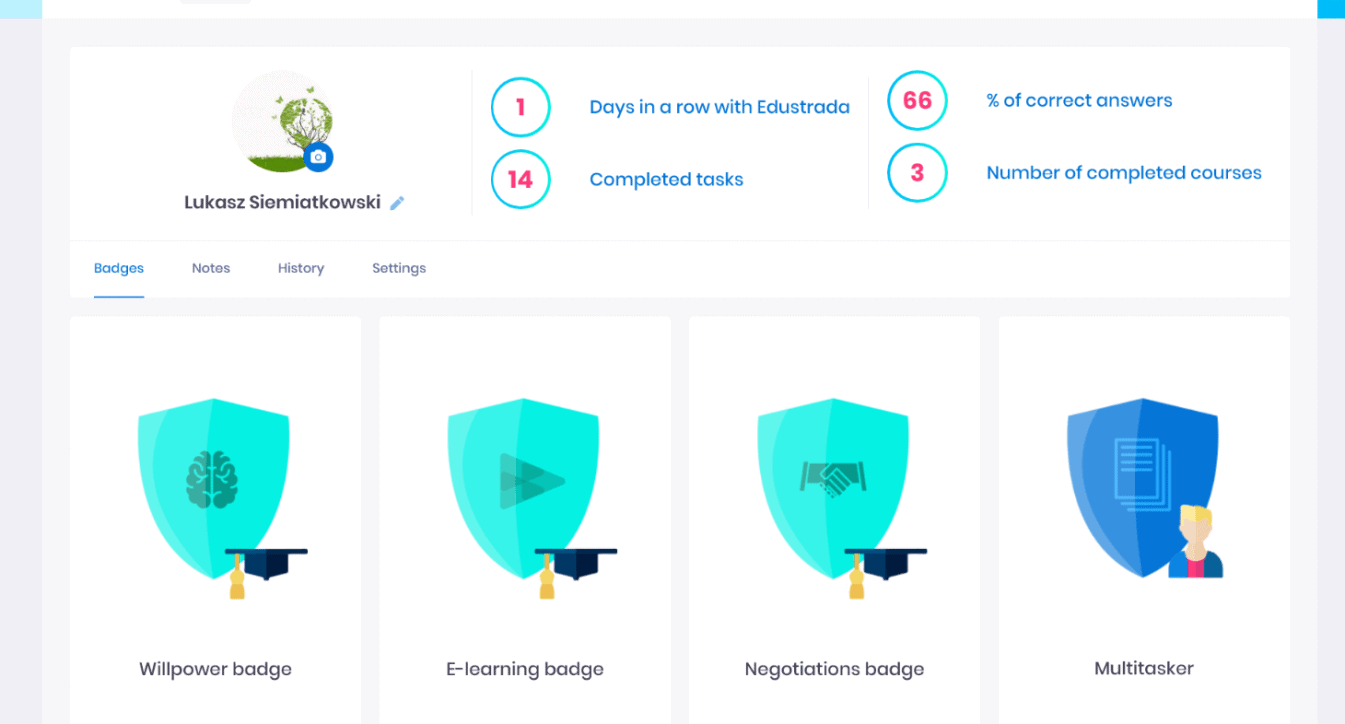
Task: Click the circle showing 3 completed courses
Action: 917,172
